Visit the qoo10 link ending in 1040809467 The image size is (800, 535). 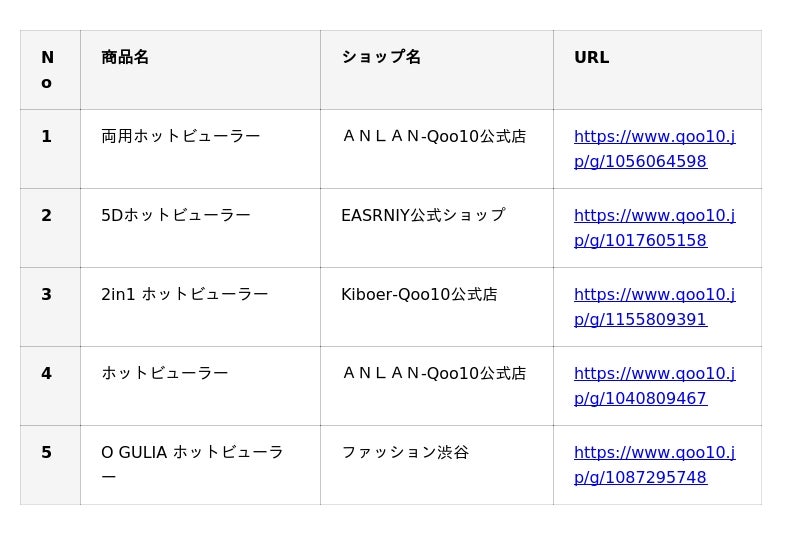click(654, 386)
